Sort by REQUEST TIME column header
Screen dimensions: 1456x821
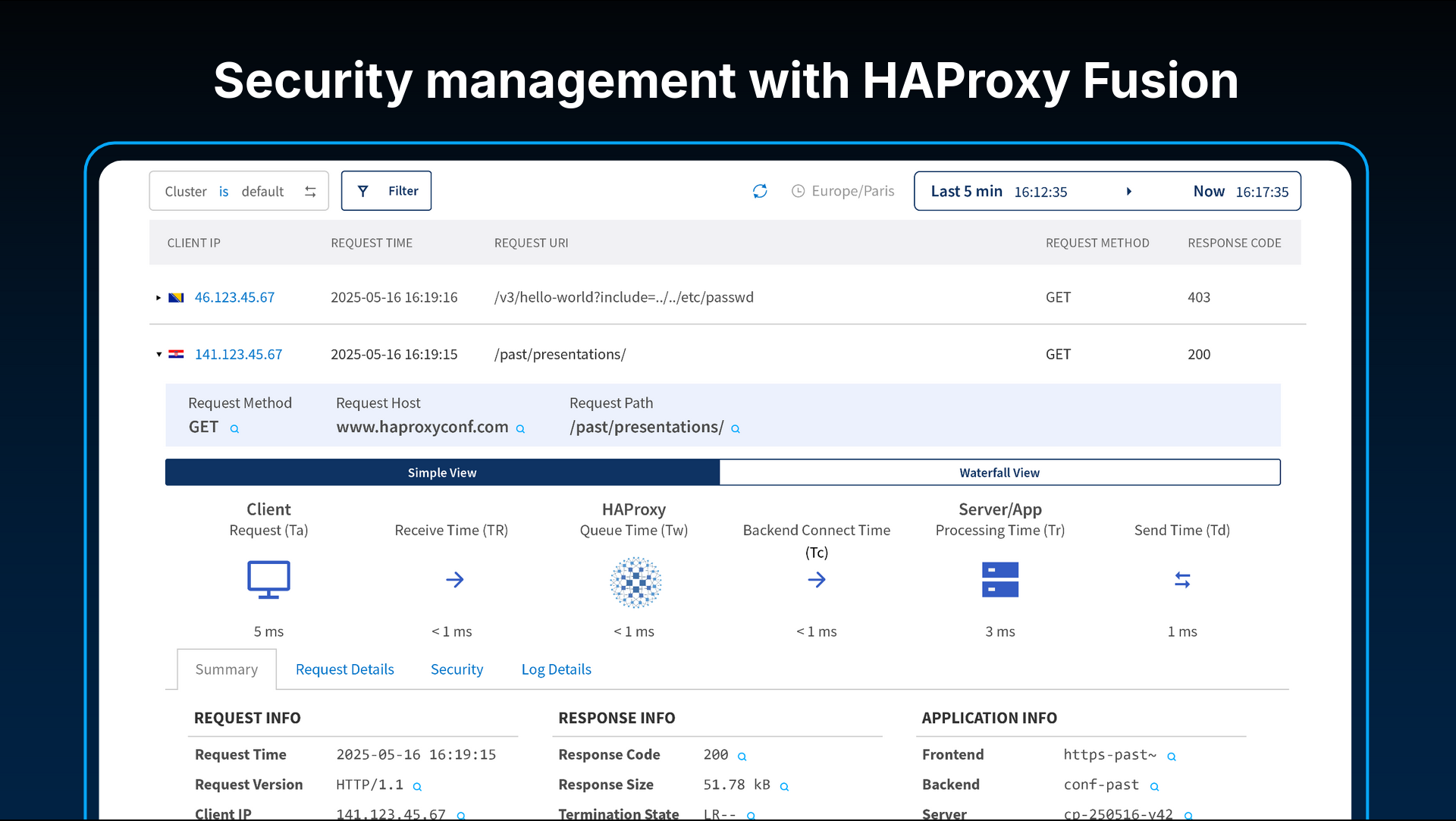click(x=372, y=243)
